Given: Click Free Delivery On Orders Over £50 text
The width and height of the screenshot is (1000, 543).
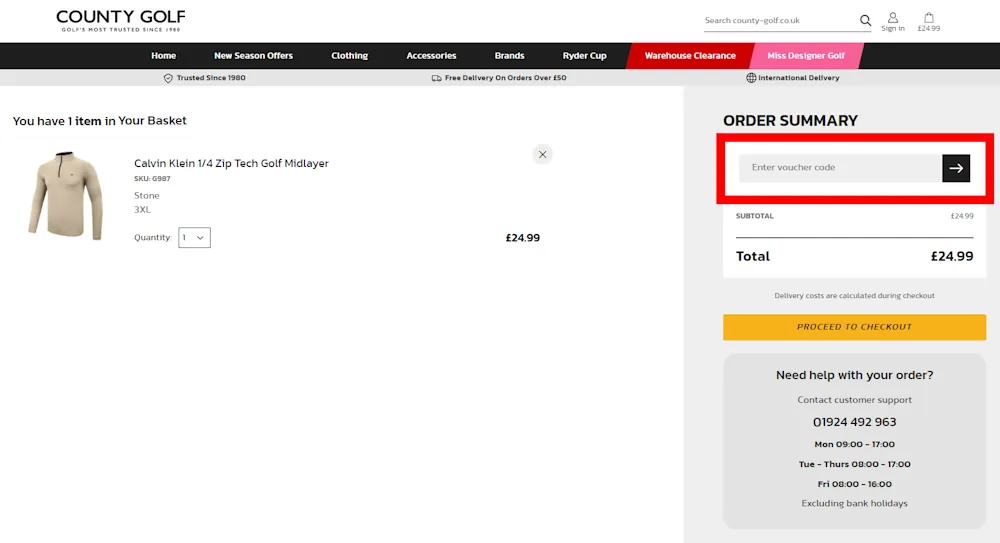Looking at the screenshot, I should pos(506,78).
